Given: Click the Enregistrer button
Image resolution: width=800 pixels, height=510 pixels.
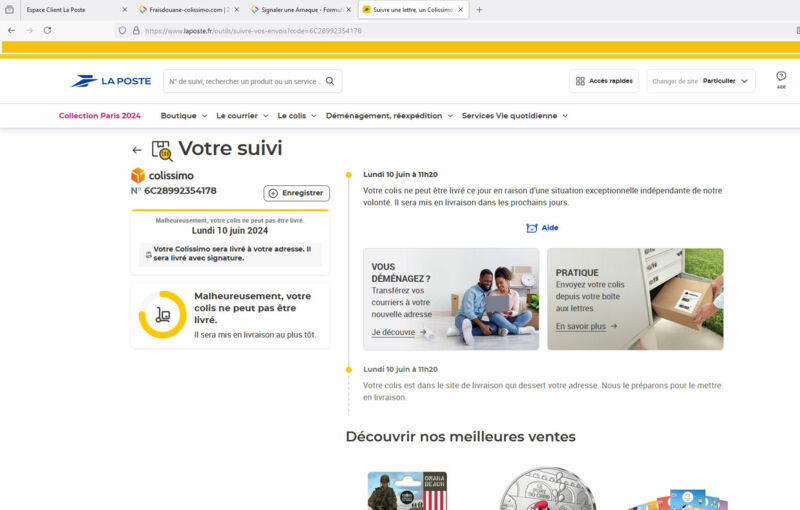Looking at the screenshot, I should (x=296, y=193).
